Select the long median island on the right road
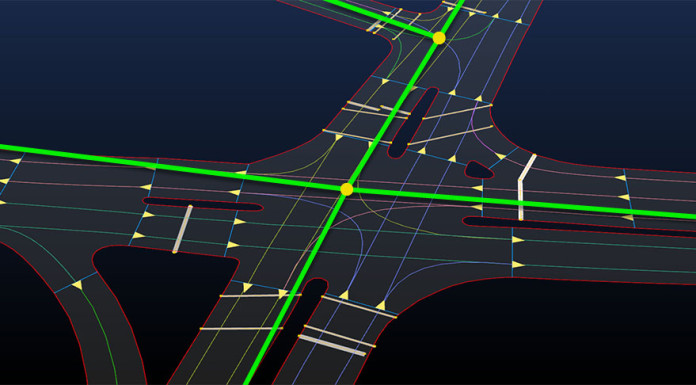Viewport: 696px width, 385px height. (x=577, y=226)
